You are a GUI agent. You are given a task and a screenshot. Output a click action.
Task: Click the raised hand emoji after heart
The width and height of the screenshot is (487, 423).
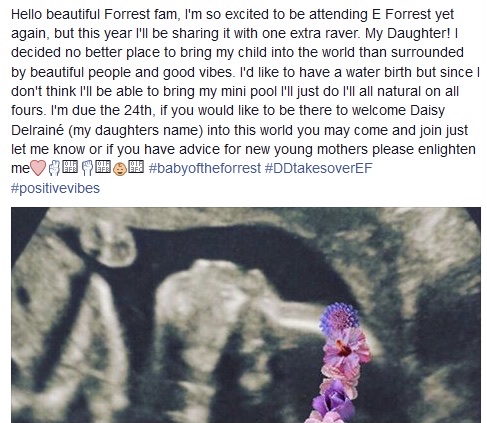click(x=54, y=168)
